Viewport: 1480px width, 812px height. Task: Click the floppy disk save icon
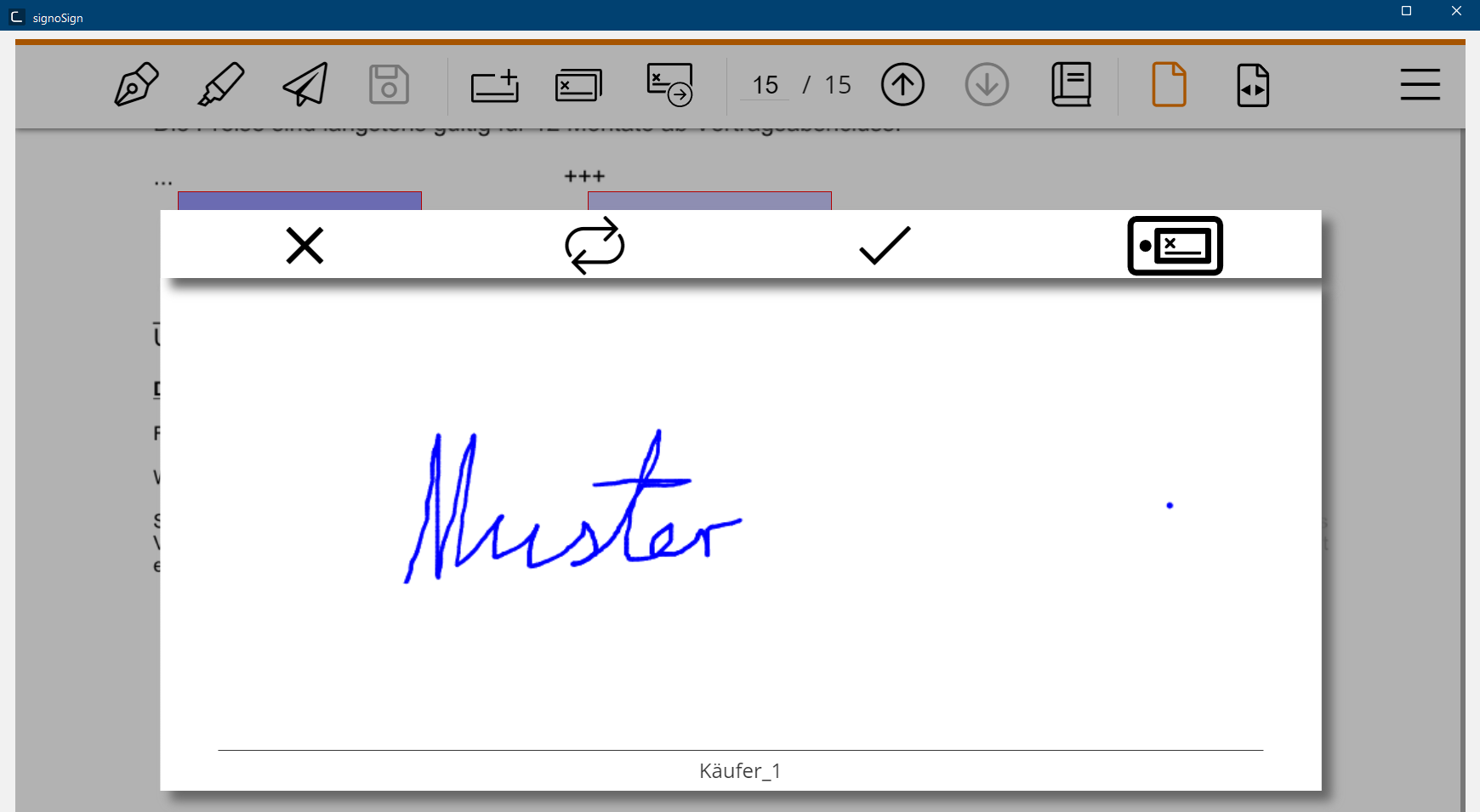coord(389,84)
